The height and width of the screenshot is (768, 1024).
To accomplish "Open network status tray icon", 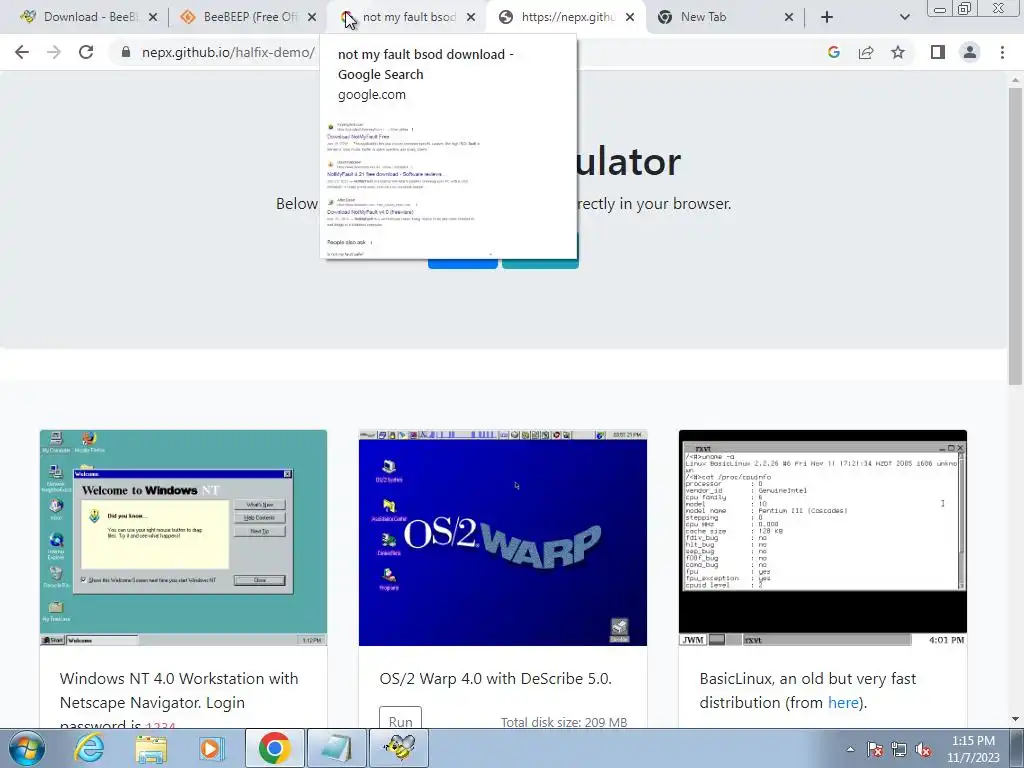I will tap(899, 750).
